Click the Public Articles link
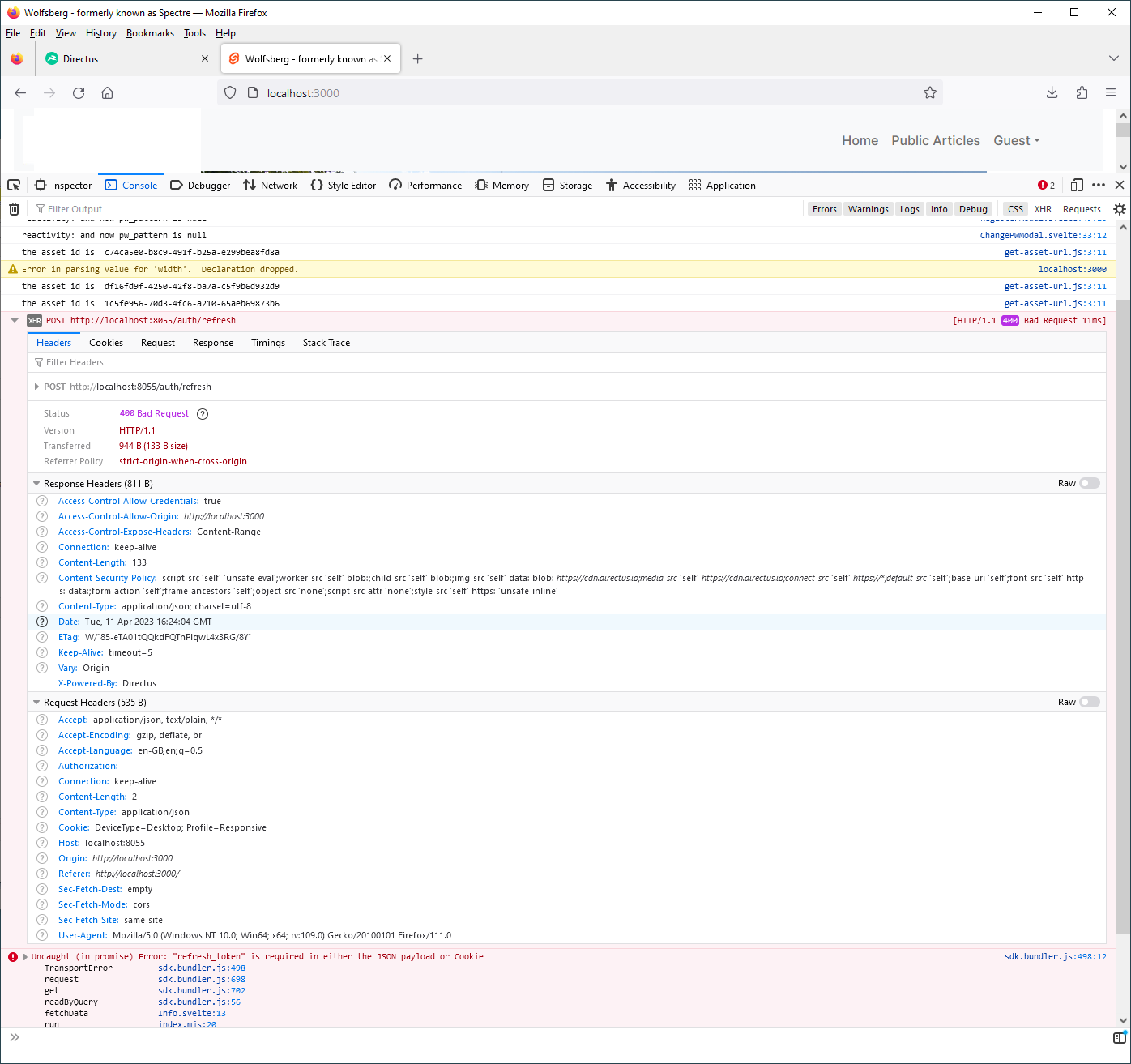Viewport: 1131px width, 1064px height. 935,140
